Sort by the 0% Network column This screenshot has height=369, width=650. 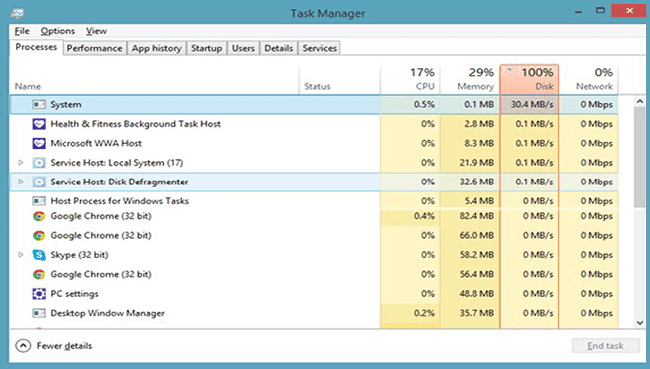(x=589, y=80)
